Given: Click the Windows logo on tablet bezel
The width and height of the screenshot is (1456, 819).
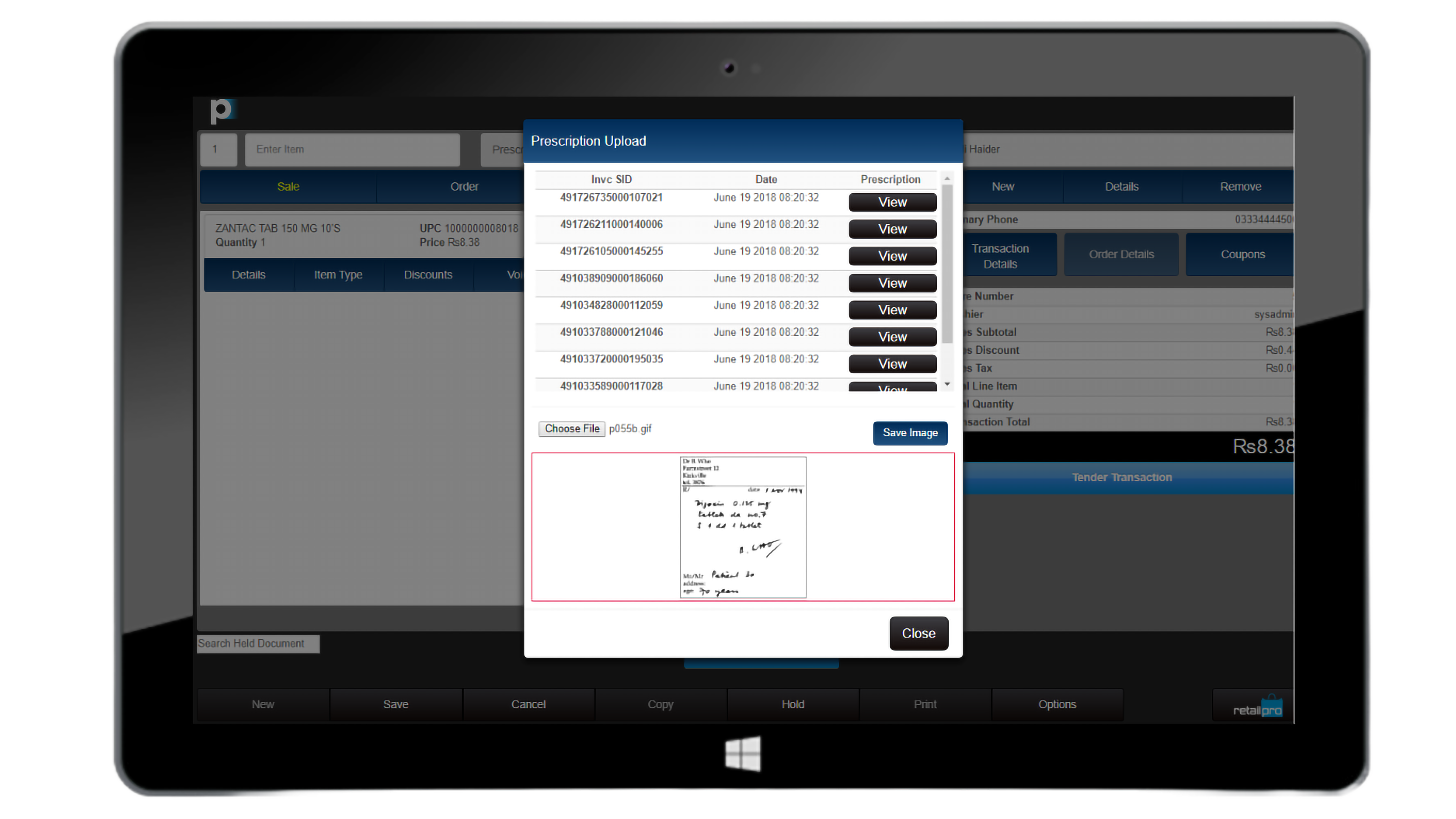Looking at the screenshot, I should pos(743,753).
